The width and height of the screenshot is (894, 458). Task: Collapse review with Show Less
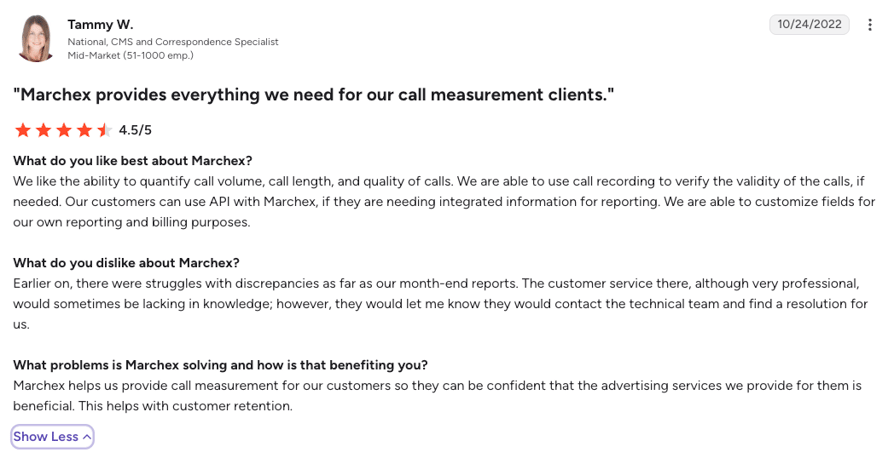pos(52,436)
